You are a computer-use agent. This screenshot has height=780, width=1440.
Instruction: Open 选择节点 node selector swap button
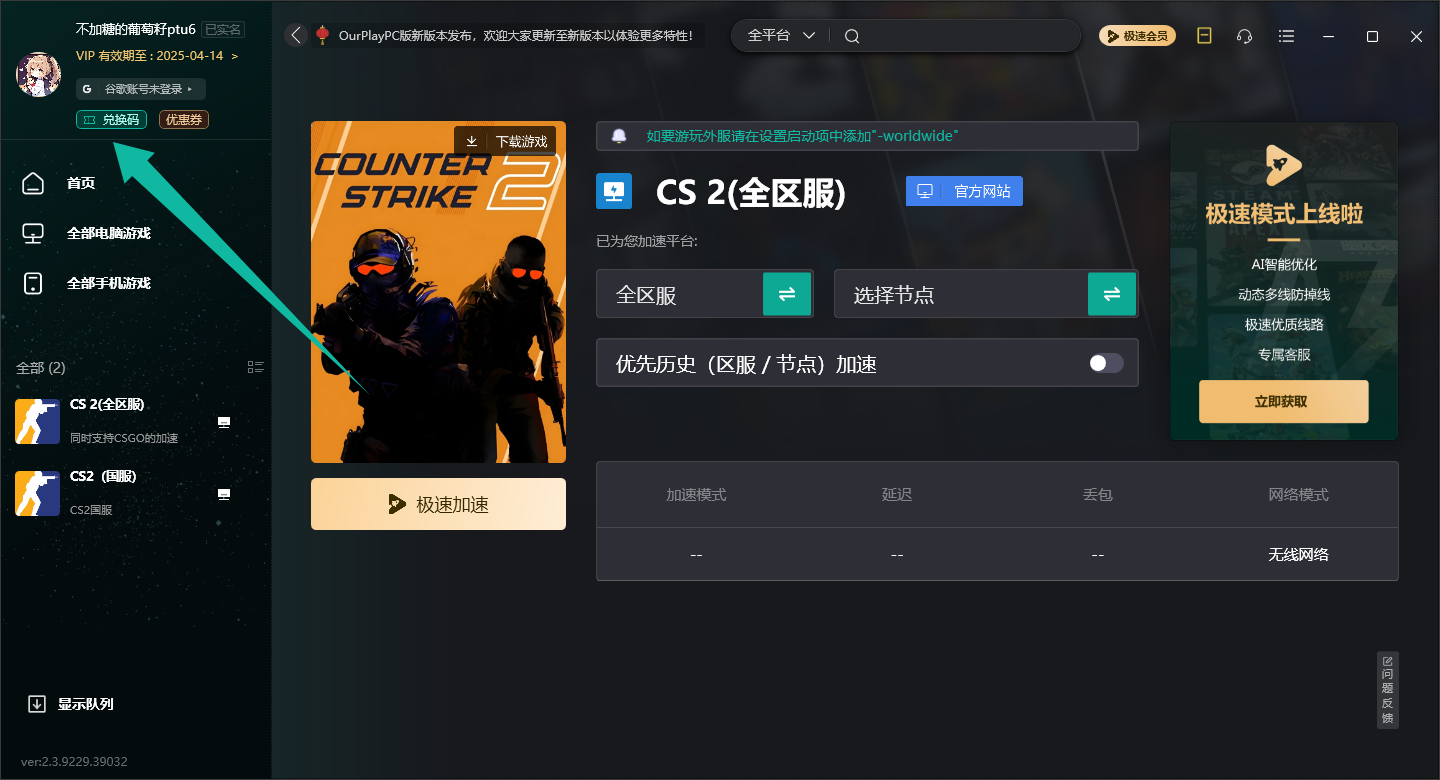[x=1112, y=294]
